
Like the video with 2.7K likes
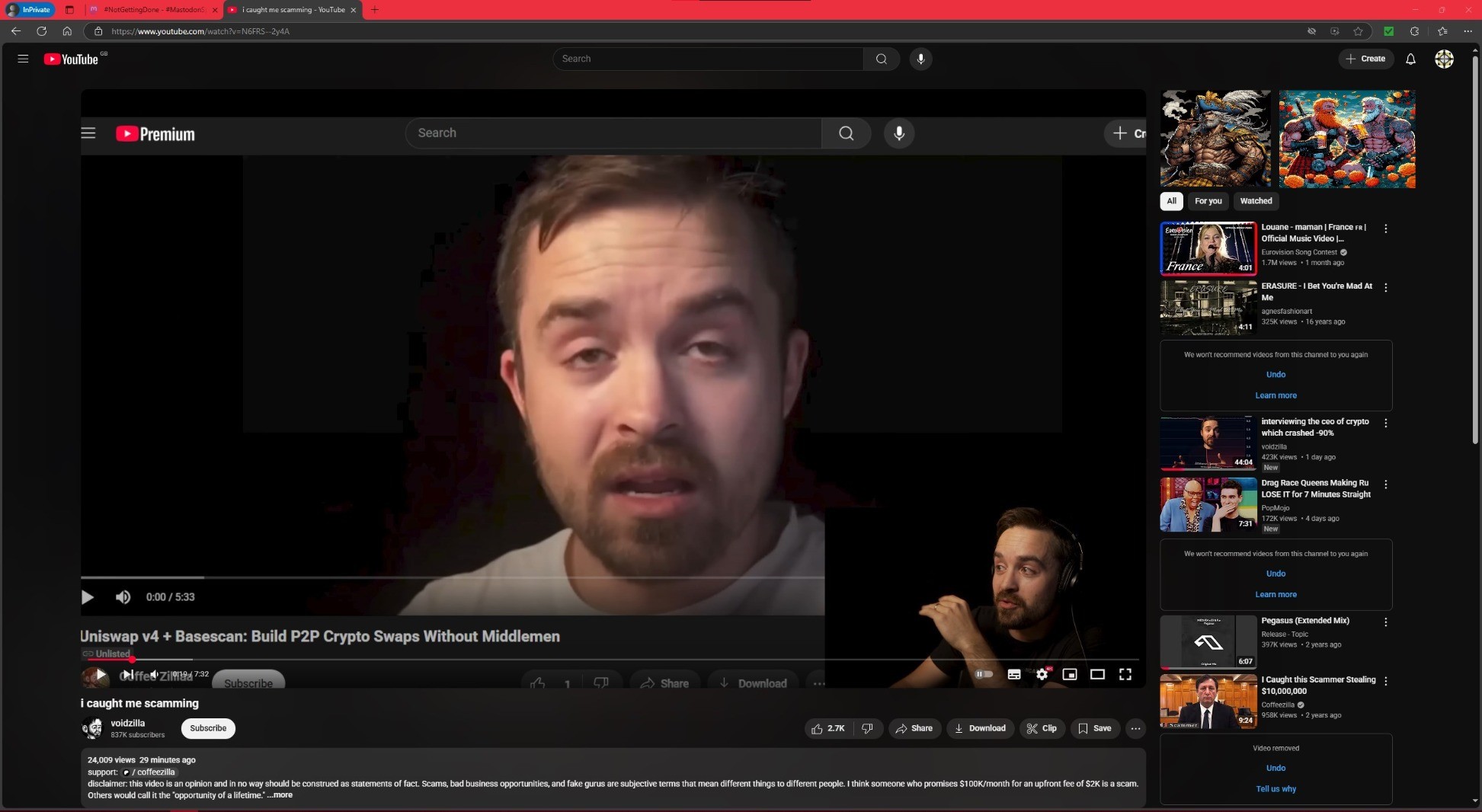tap(828, 728)
